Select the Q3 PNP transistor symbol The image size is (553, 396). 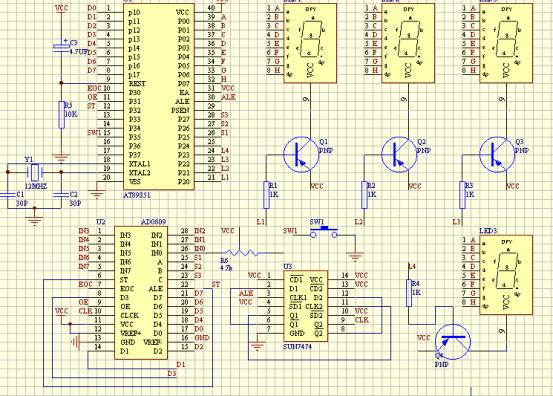497,155
